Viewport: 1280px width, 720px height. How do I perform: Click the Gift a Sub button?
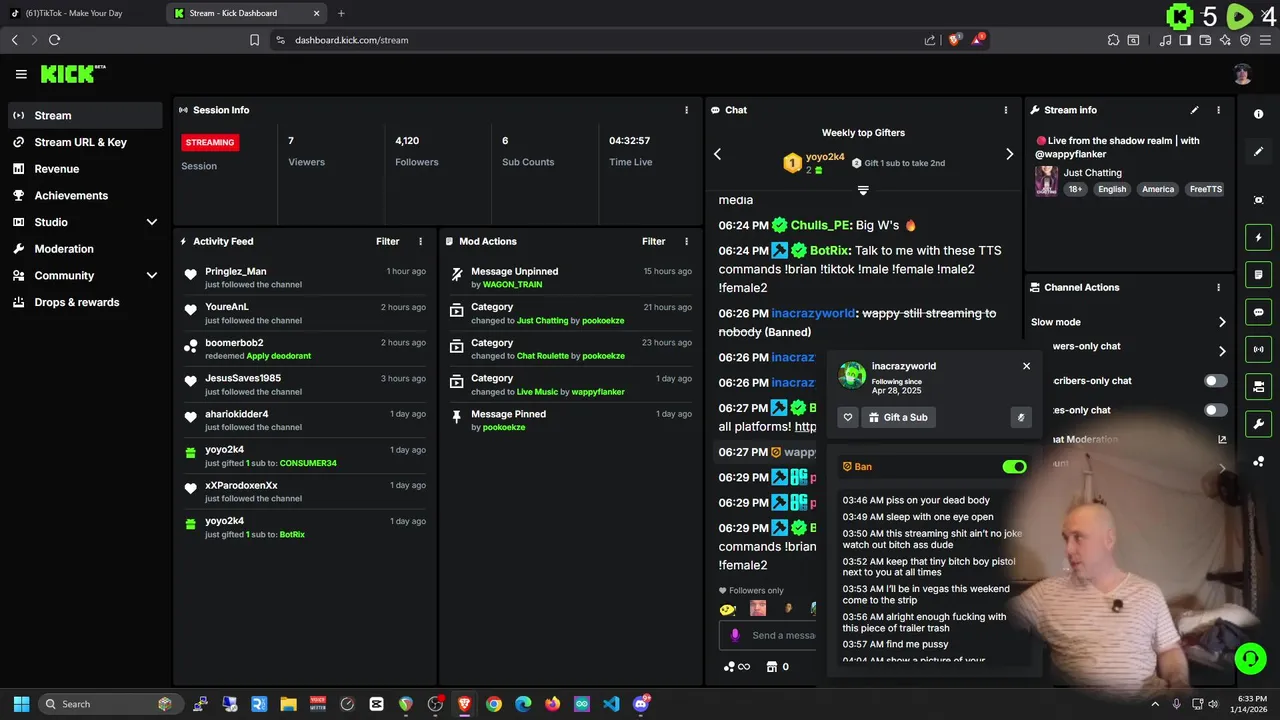tap(898, 417)
